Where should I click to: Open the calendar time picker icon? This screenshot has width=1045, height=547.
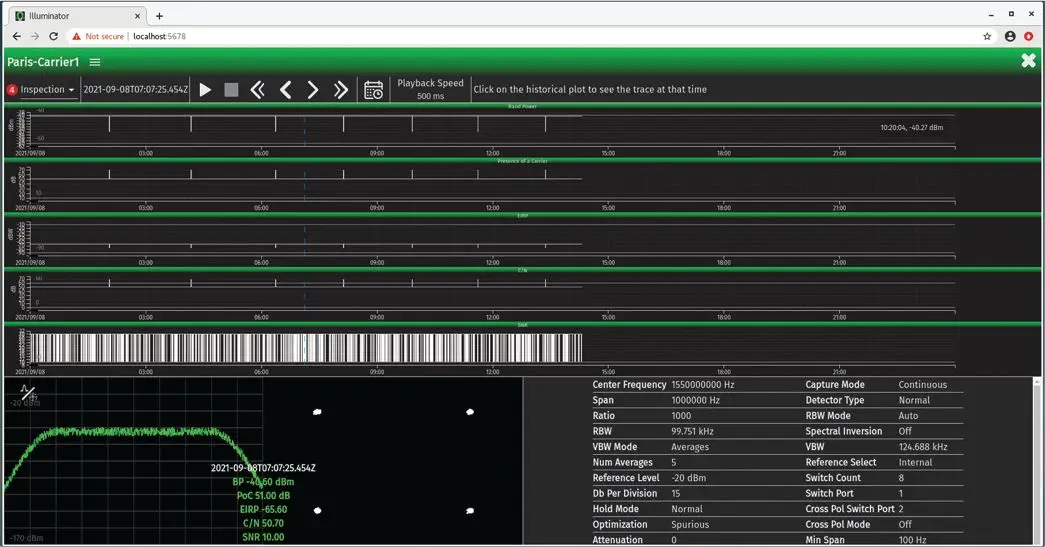(373, 90)
